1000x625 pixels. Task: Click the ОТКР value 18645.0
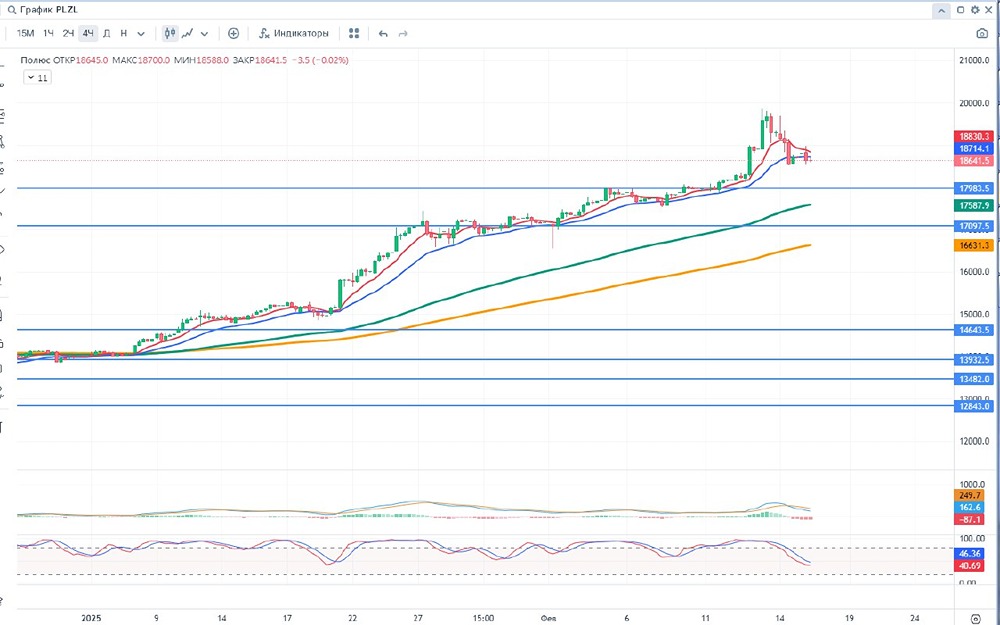92,60
